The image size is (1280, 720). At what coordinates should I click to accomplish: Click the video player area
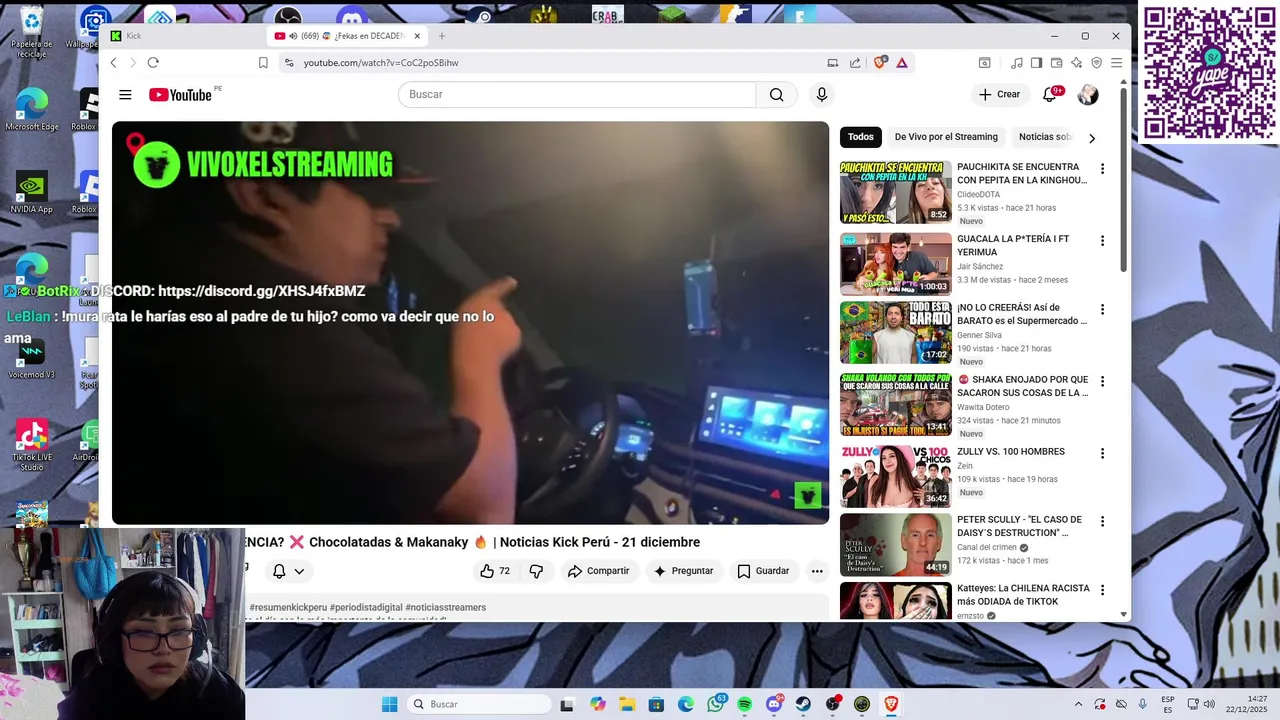(470, 323)
